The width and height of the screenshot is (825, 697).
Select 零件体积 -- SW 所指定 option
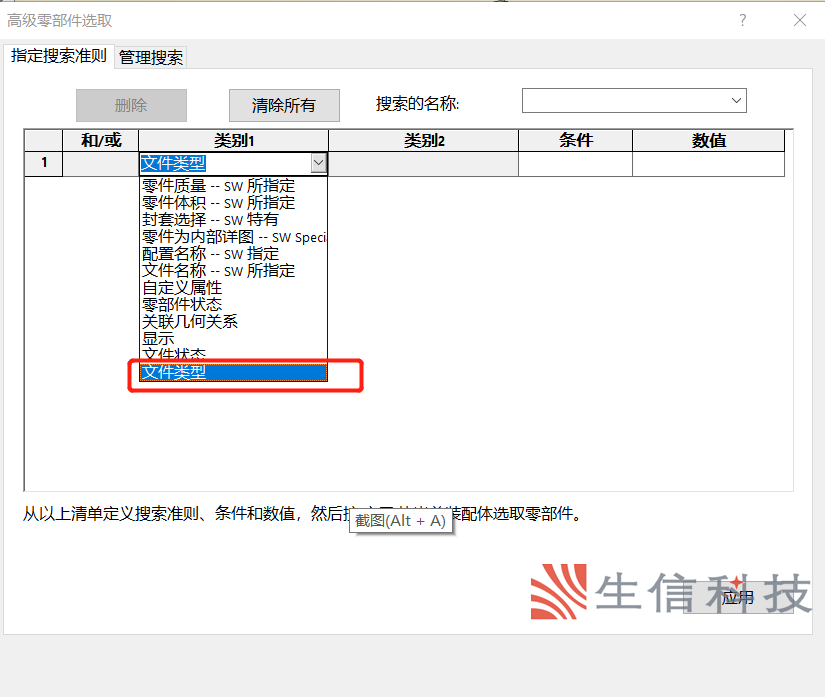tap(233, 203)
